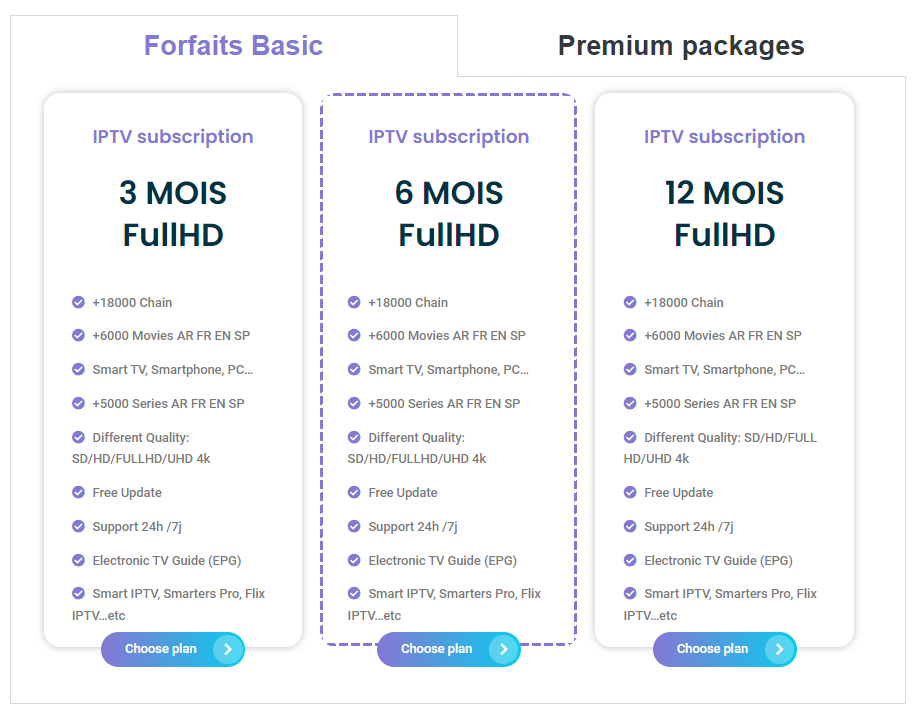Viewport: 918px width, 712px height.
Task: Choose the 12 MOIS FullHD plan
Action: pyautogui.click(x=712, y=649)
